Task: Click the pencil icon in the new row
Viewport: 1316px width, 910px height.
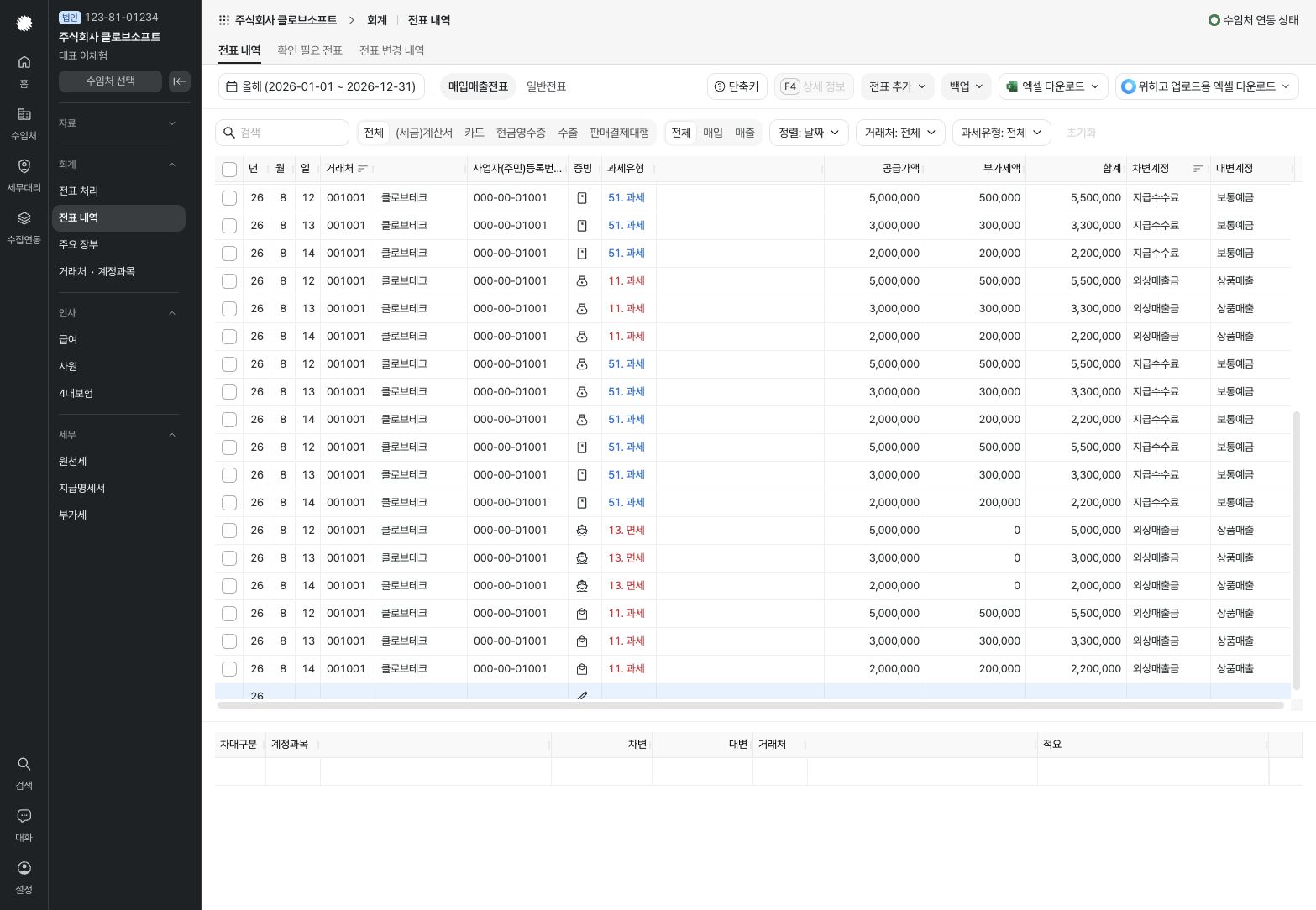Action: [x=582, y=695]
